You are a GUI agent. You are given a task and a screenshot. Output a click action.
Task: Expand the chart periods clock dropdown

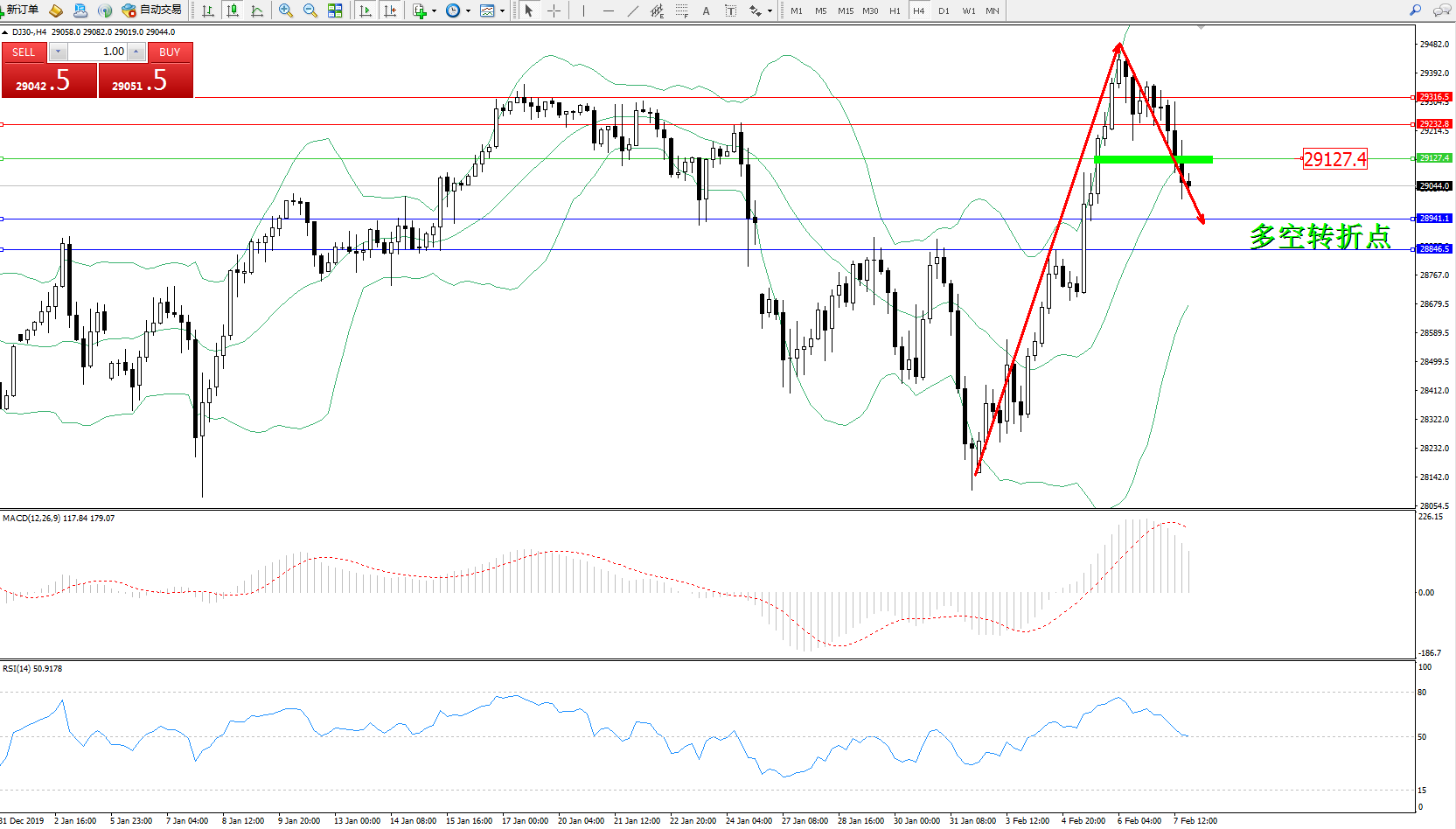click(x=468, y=11)
